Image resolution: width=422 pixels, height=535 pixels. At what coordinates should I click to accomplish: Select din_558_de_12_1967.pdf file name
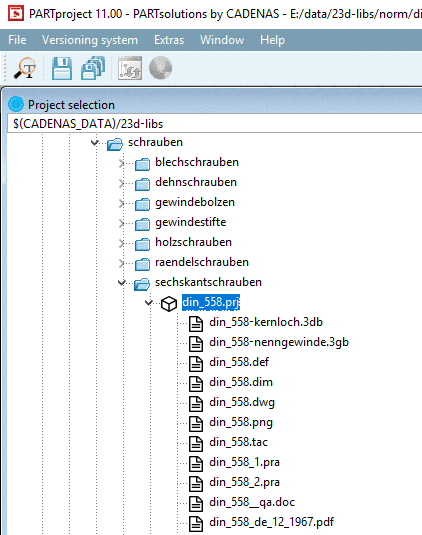coord(272,522)
